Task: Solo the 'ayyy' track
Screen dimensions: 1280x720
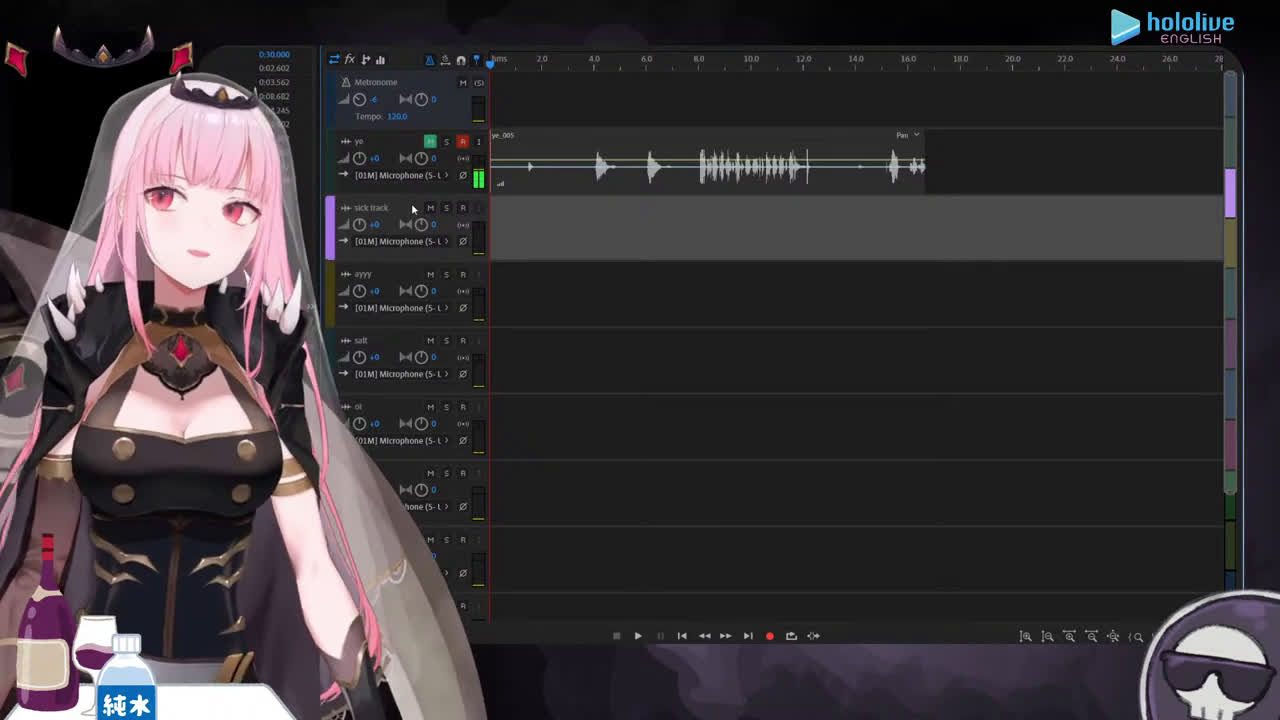Action: point(446,274)
